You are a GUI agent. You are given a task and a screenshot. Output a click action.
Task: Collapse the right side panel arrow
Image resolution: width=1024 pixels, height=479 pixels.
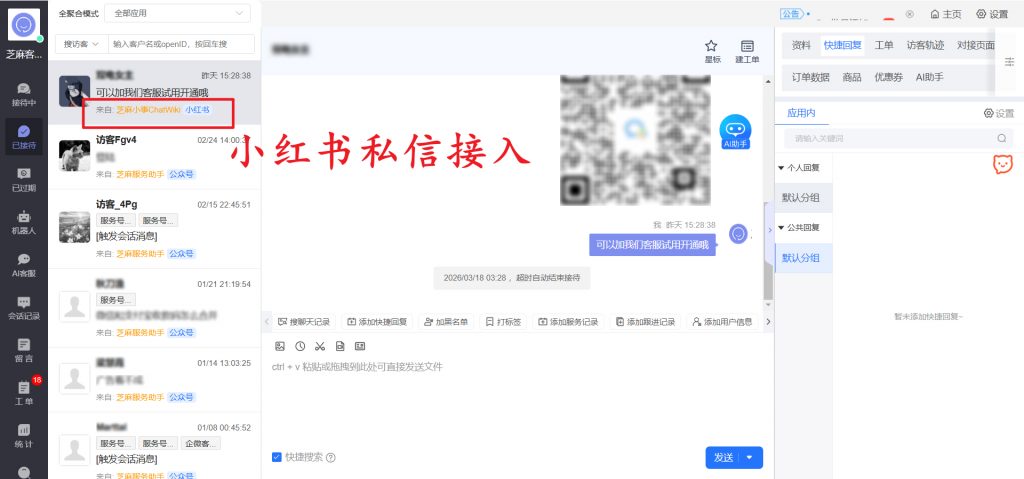coord(770,230)
